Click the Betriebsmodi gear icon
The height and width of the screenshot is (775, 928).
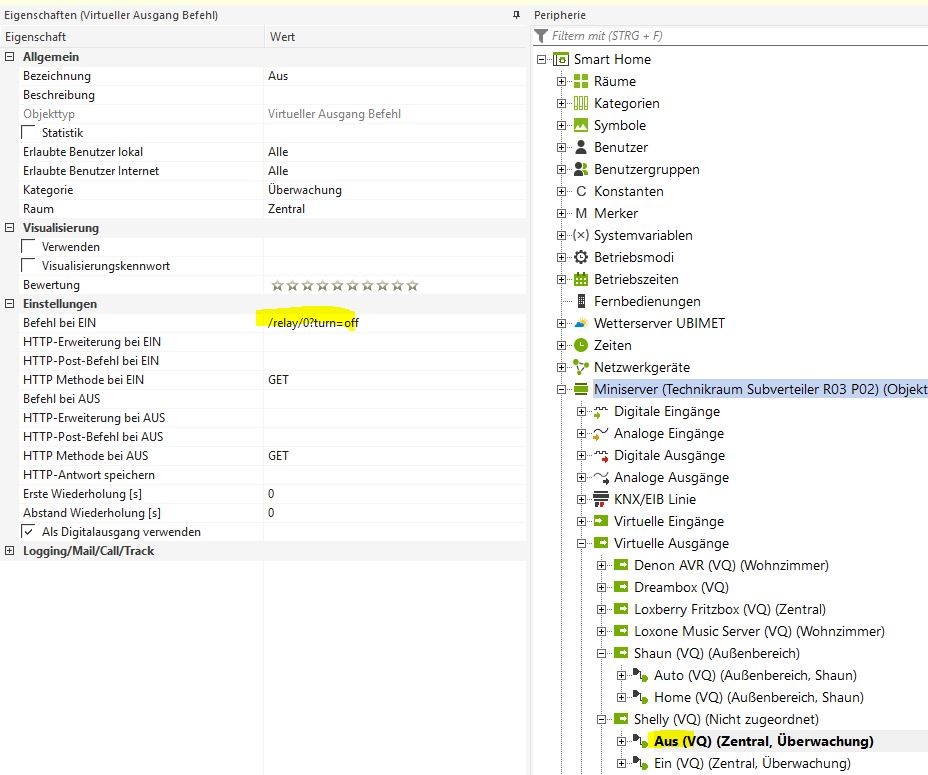coord(581,257)
